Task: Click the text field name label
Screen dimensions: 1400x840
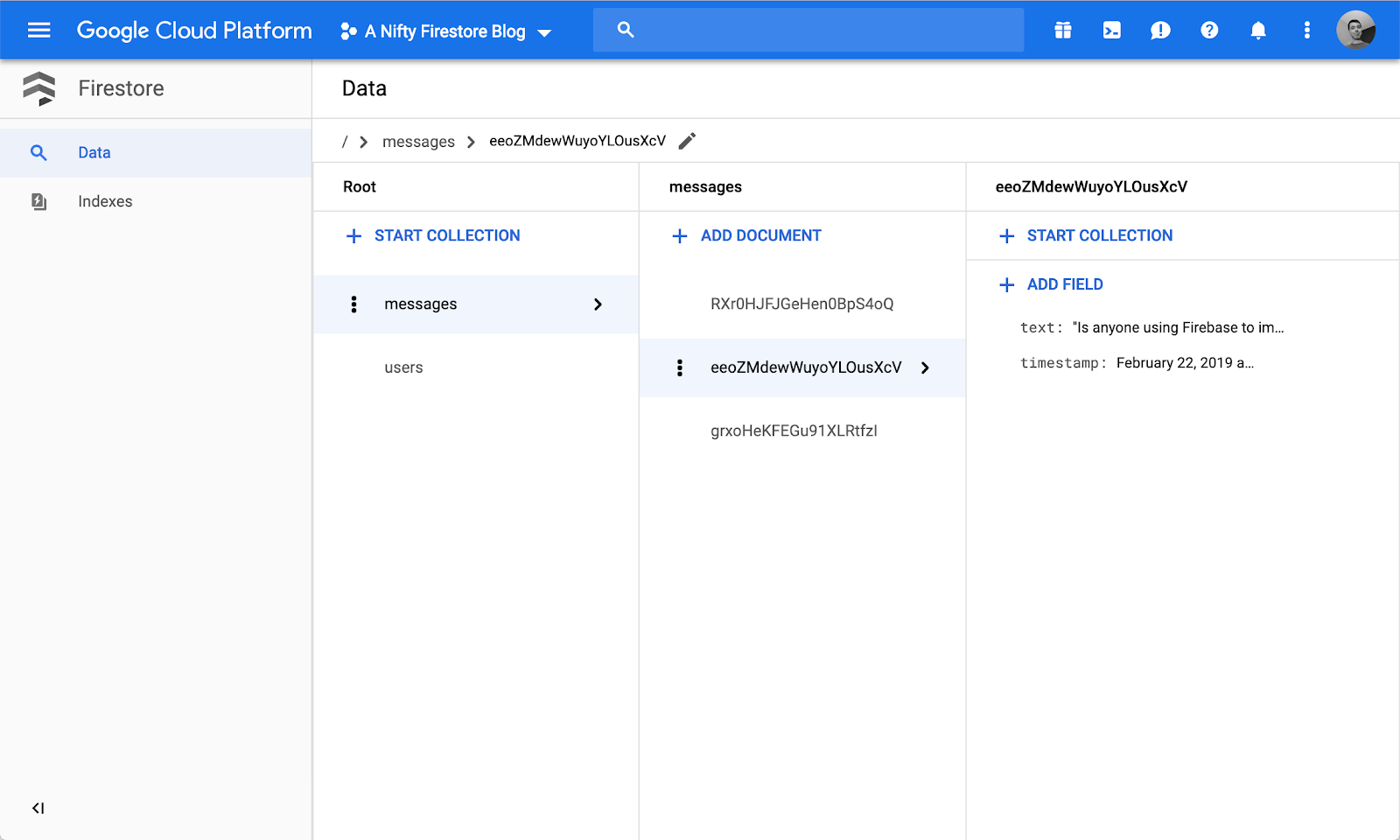Action: point(1041,327)
